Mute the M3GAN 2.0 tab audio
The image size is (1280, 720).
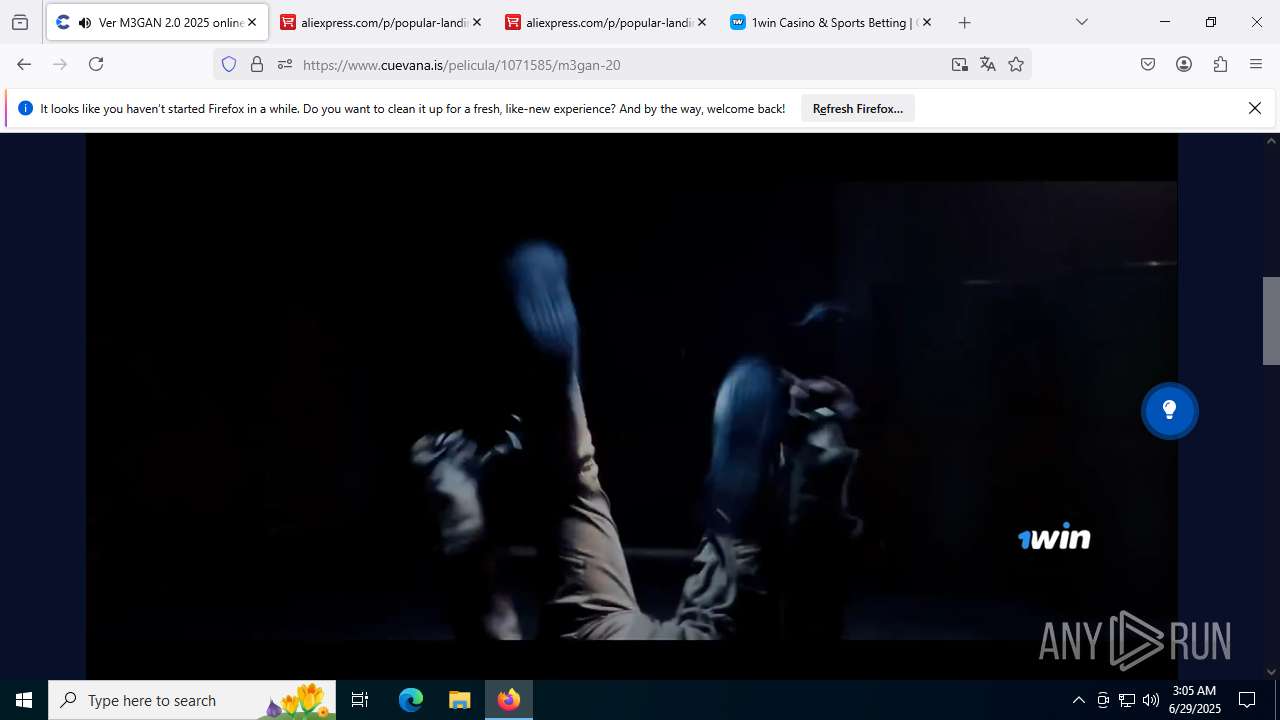[84, 22]
